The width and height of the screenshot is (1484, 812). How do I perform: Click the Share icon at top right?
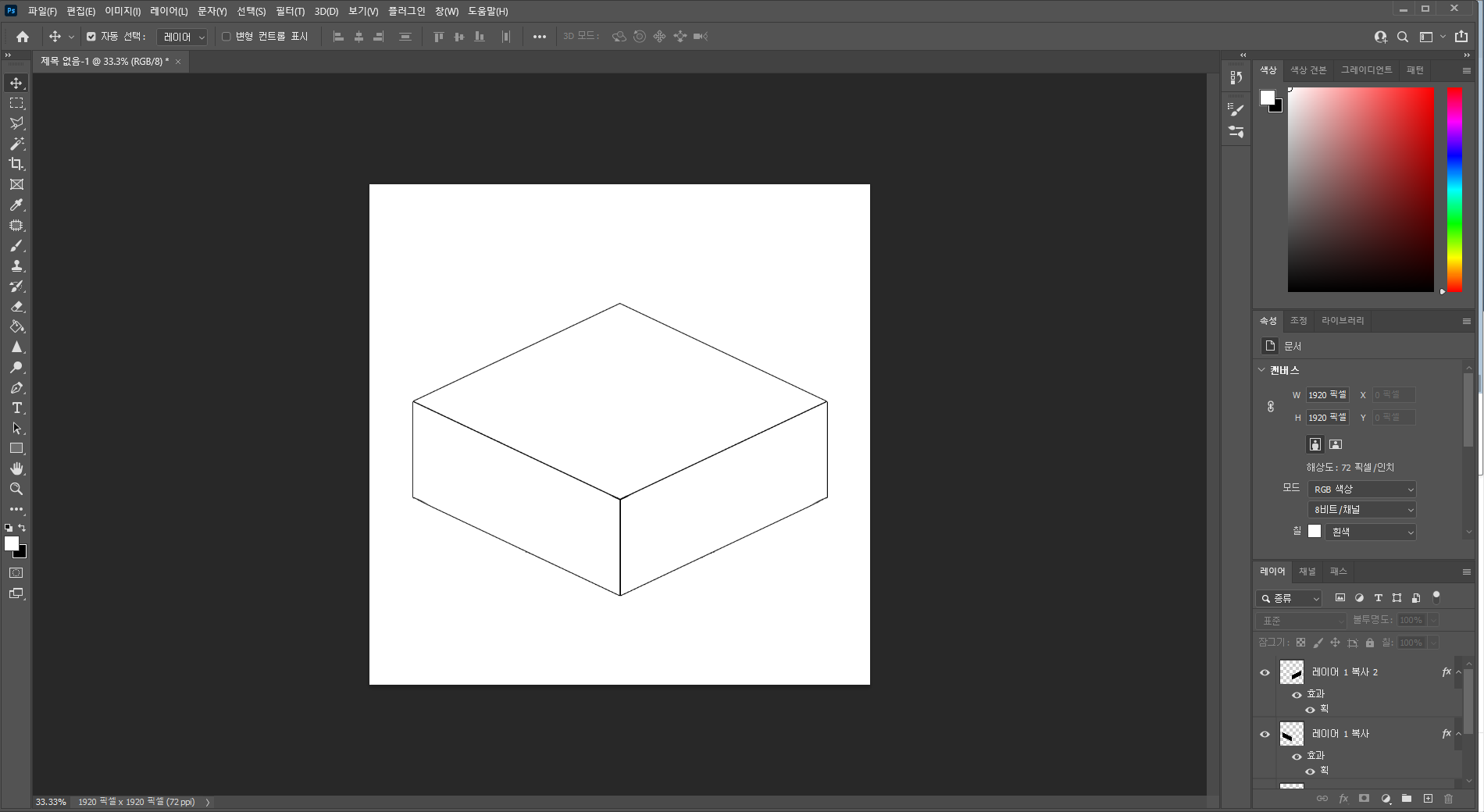click(x=1461, y=37)
